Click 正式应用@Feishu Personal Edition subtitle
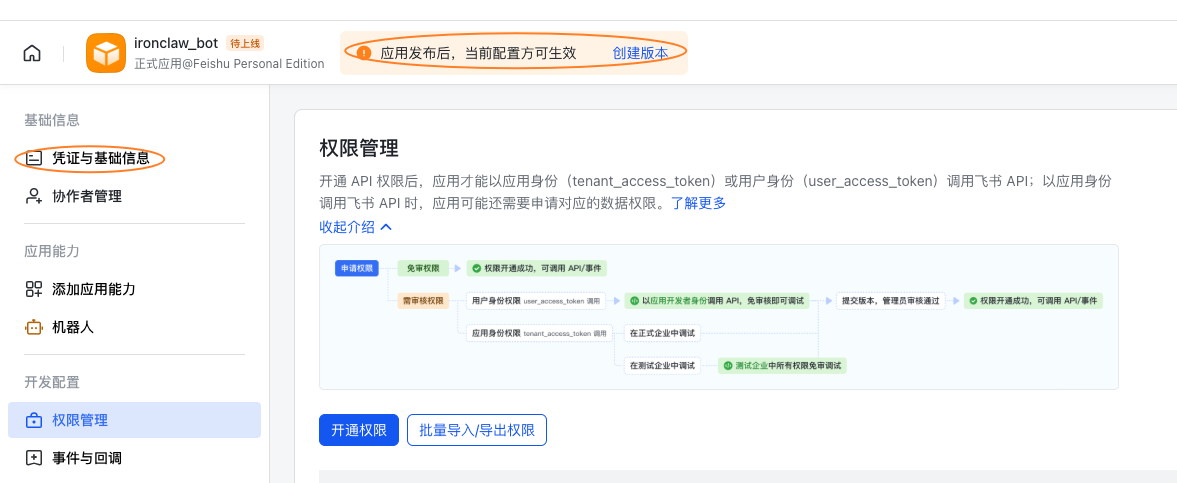The image size is (1177, 483). (229, 64)
